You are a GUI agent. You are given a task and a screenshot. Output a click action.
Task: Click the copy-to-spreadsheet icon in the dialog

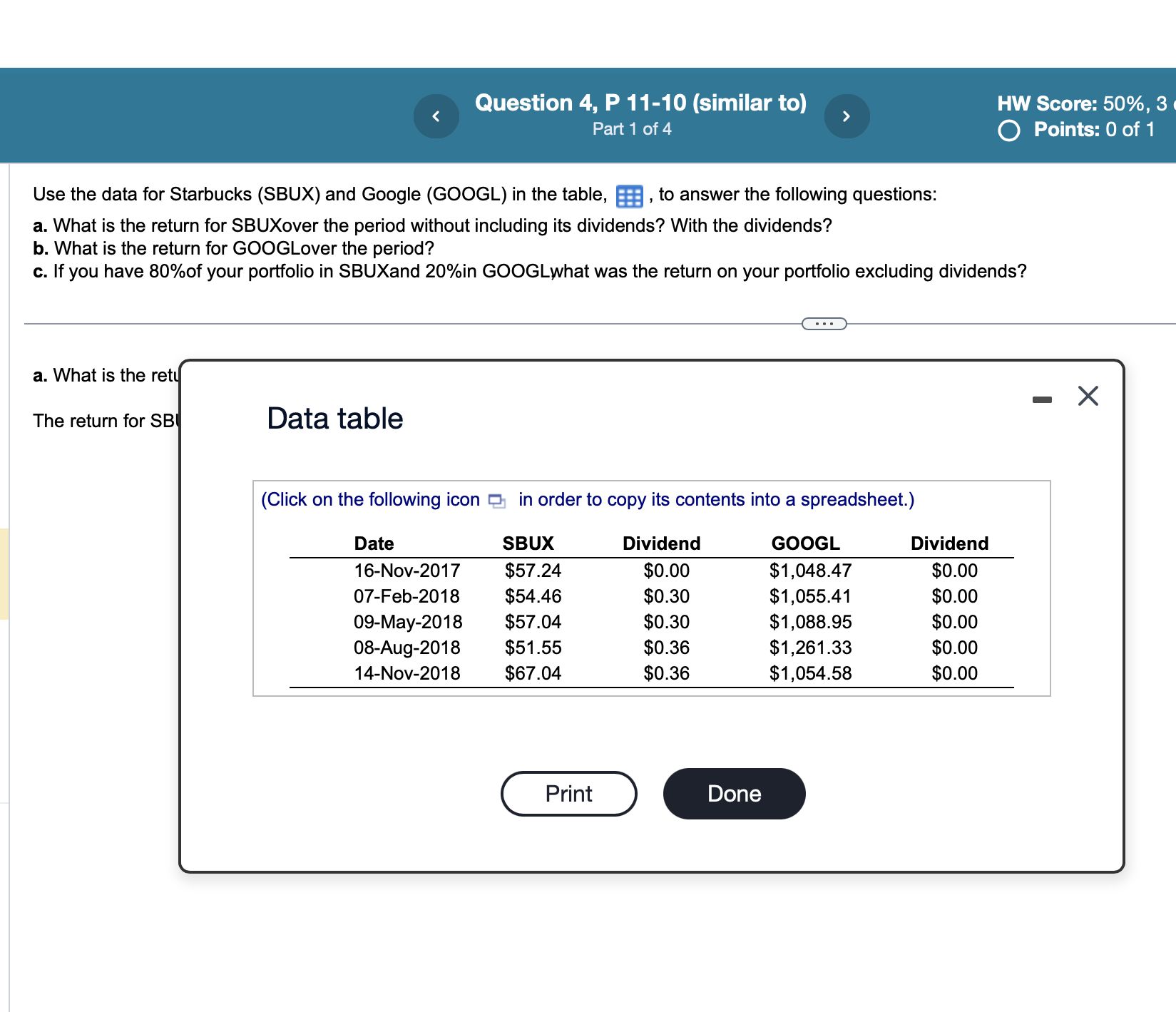497,500
